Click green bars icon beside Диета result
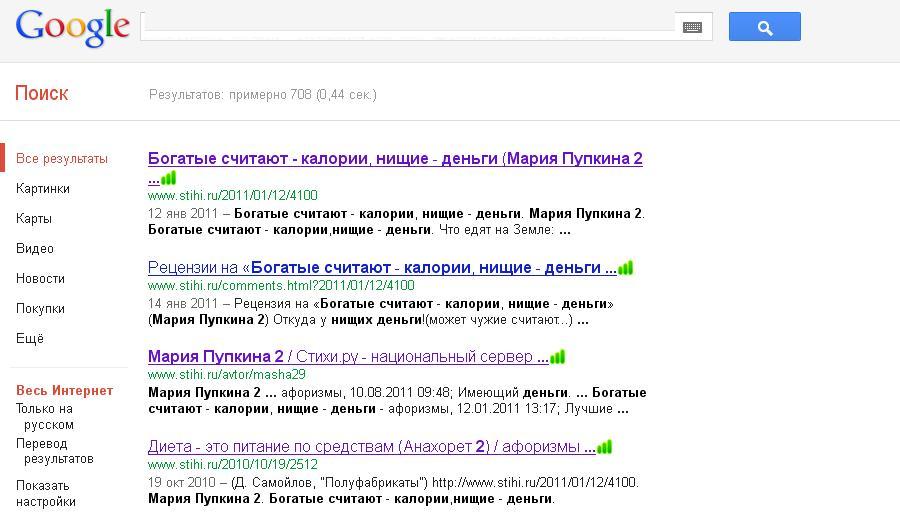This screenshot has height=522, width=900. point(604,447)
